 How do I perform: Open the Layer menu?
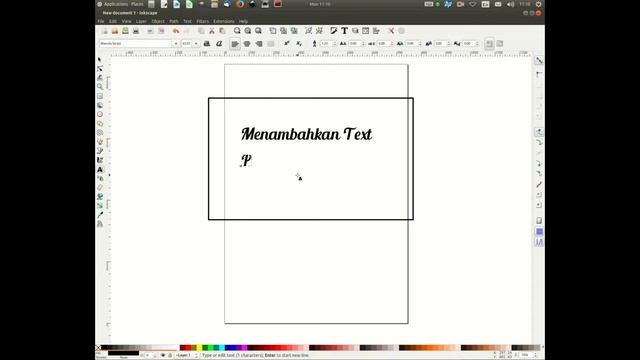pos(141,21)
